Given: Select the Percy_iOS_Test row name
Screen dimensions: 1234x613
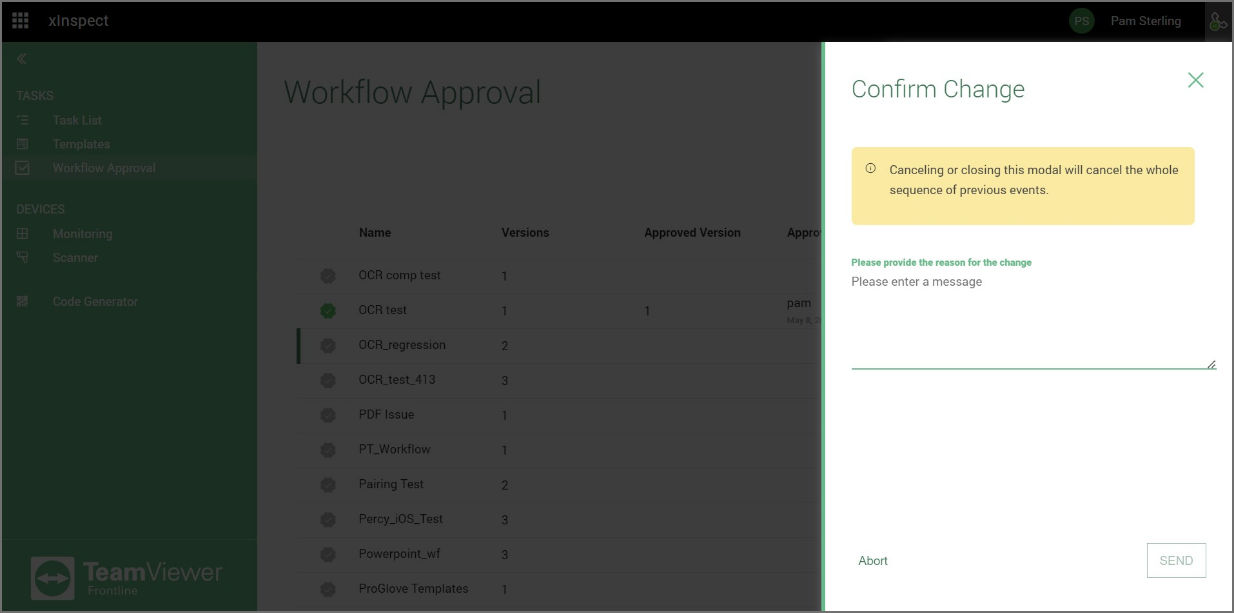Looking at the screenshot, I should pos(401,519).
